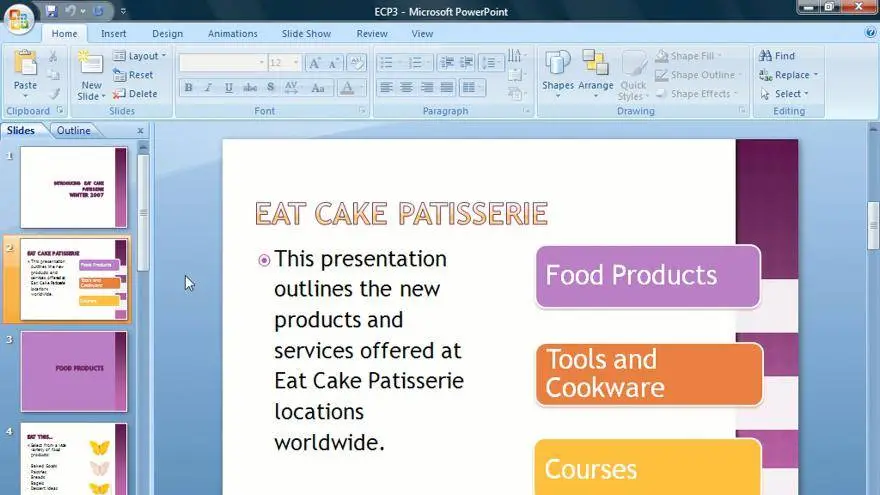The height and width of the screenshot is (495, 880).
Task: Open the Select dropdown
Action: coord(785,94)
